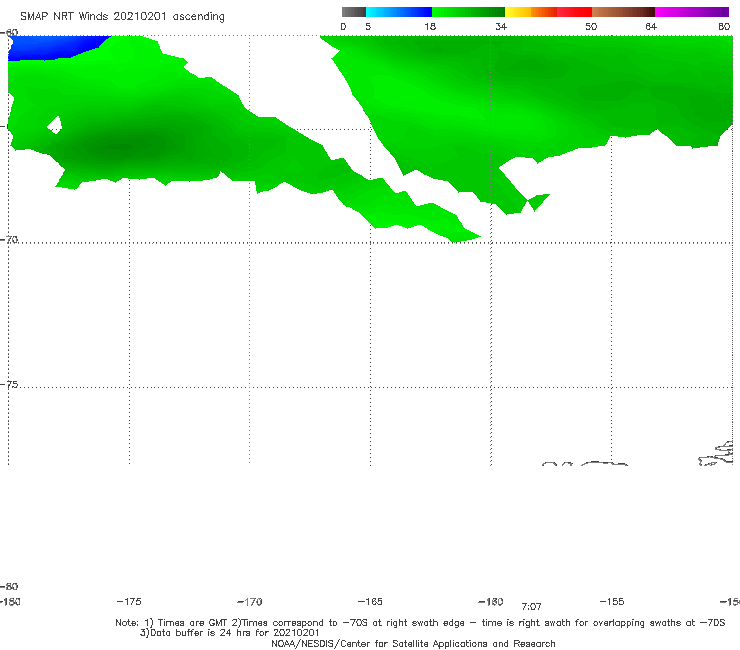Click the longitude label '-160'

click(x=491, y=602)
